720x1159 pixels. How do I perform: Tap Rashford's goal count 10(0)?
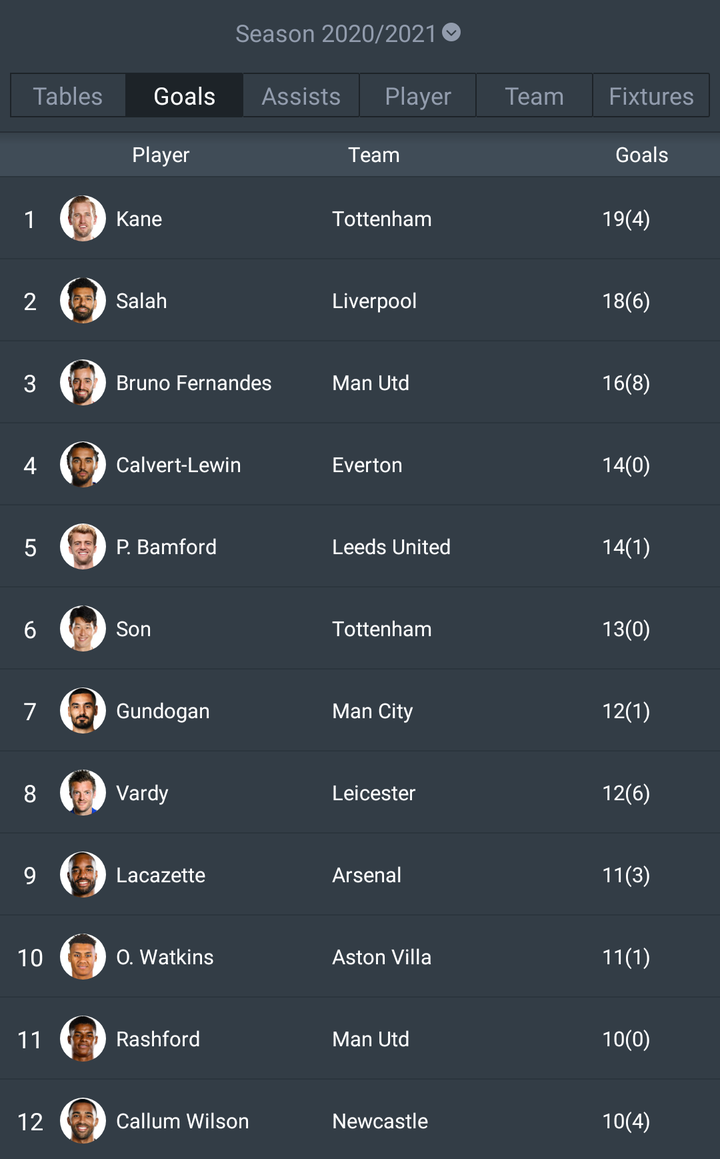pyautogui.click(x=626, y=1039)
